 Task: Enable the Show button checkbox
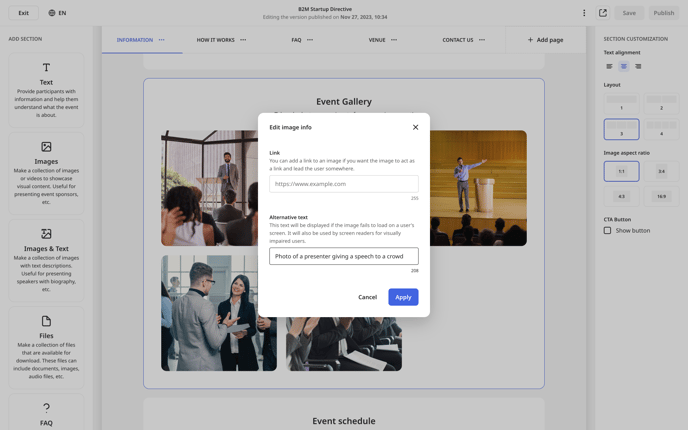coord(607,230)
